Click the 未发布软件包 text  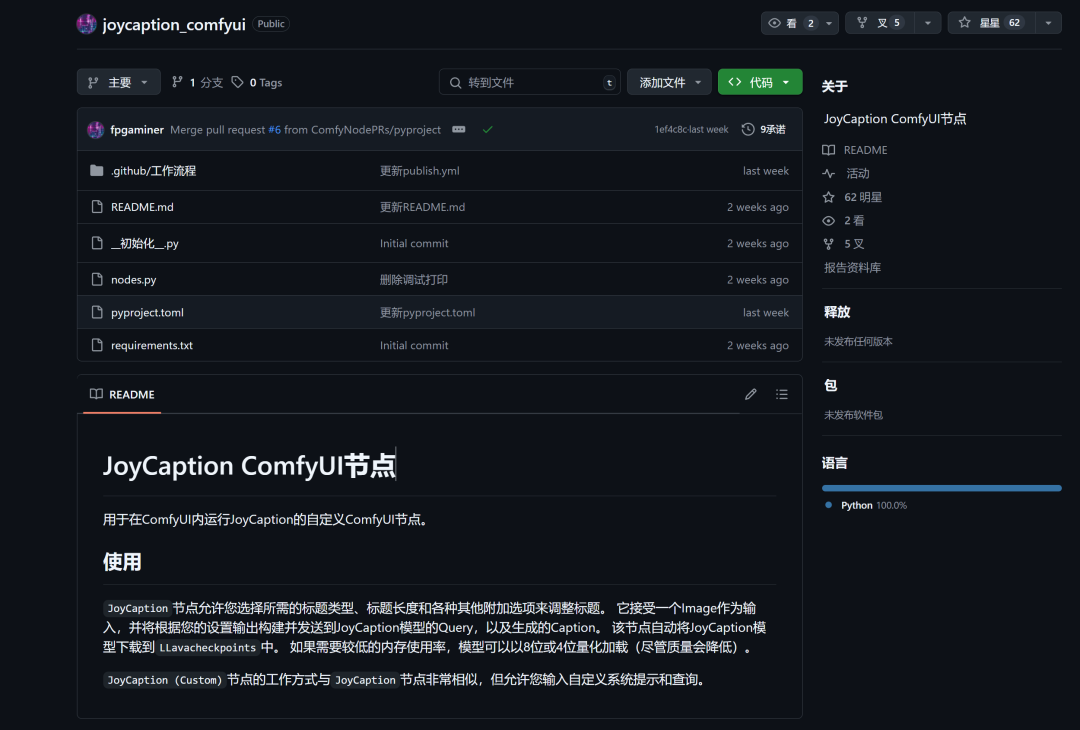(853, 415)
